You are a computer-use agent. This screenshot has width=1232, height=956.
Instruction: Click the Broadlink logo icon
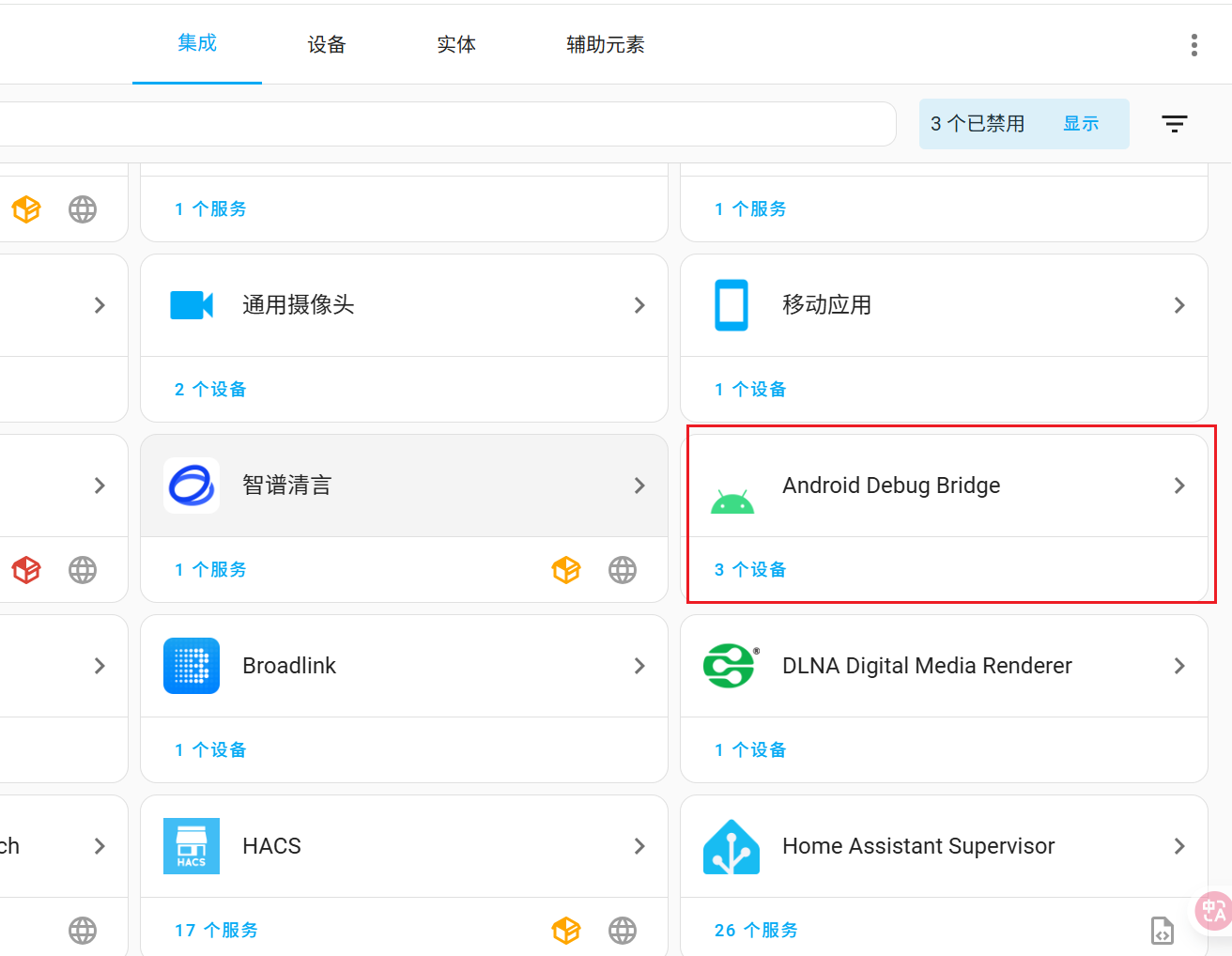(192, 666)
